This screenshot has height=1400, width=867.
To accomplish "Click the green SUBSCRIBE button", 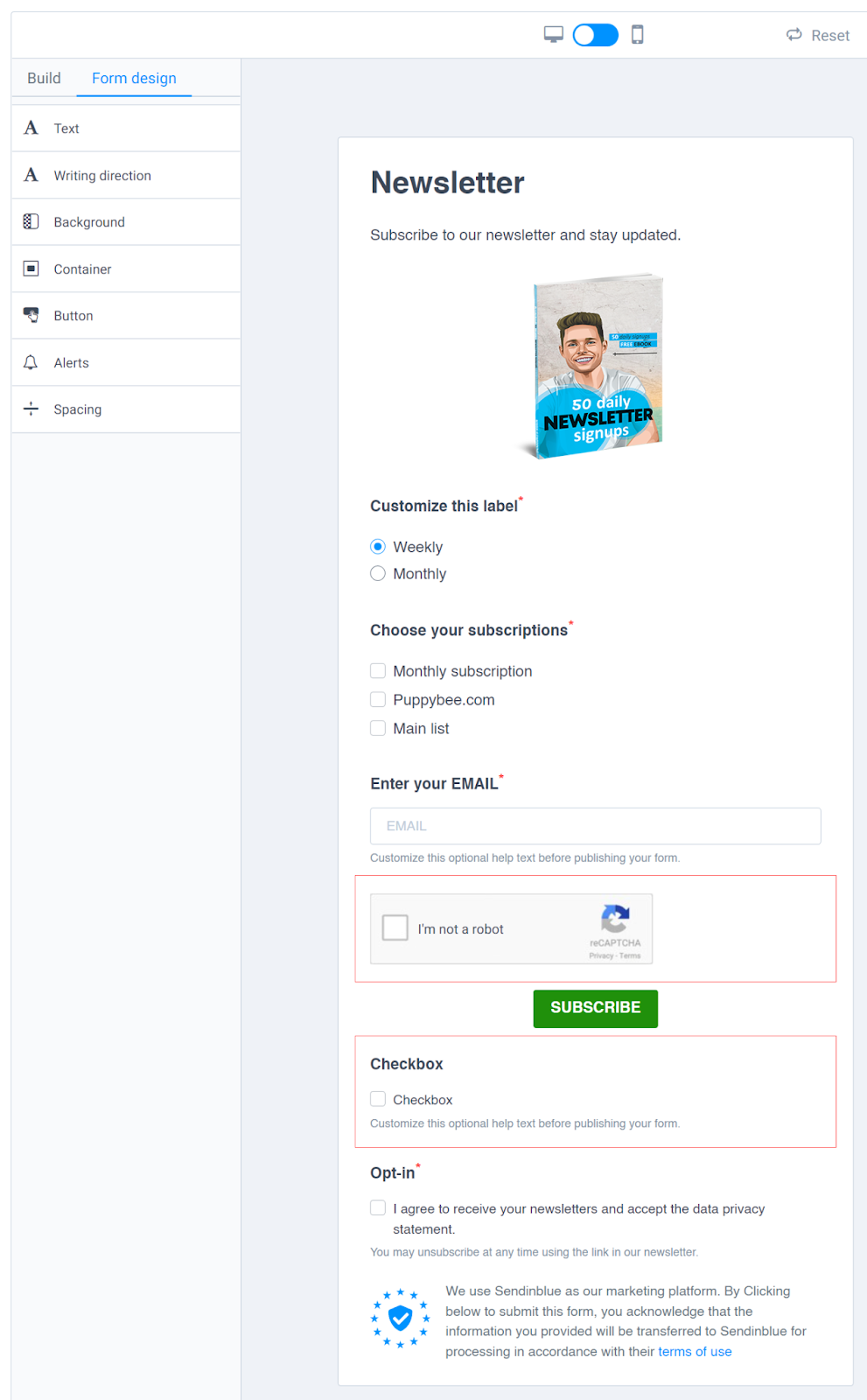I will (596, 1008).
